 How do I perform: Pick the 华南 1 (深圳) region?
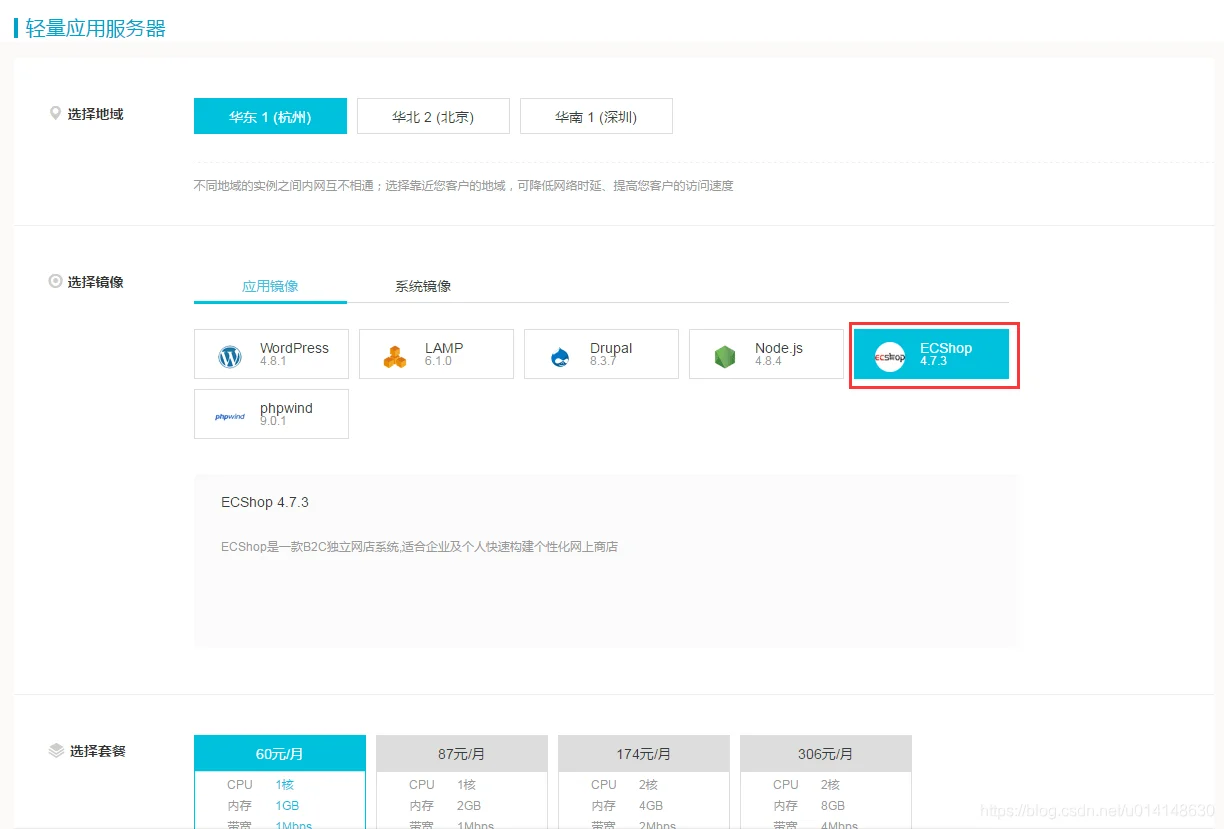point(596,116)
